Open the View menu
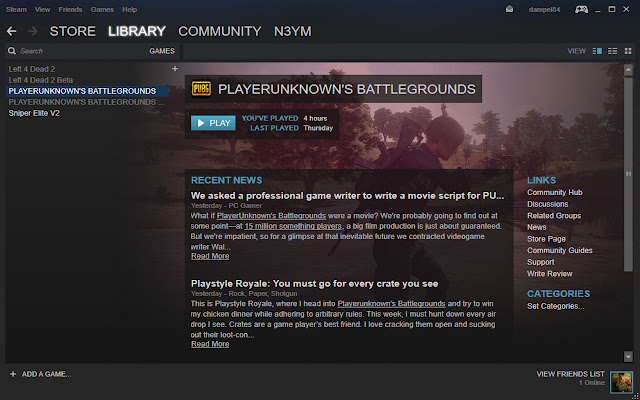The width and height of the screenshot is (640, 400). click(x=42, y=9)
